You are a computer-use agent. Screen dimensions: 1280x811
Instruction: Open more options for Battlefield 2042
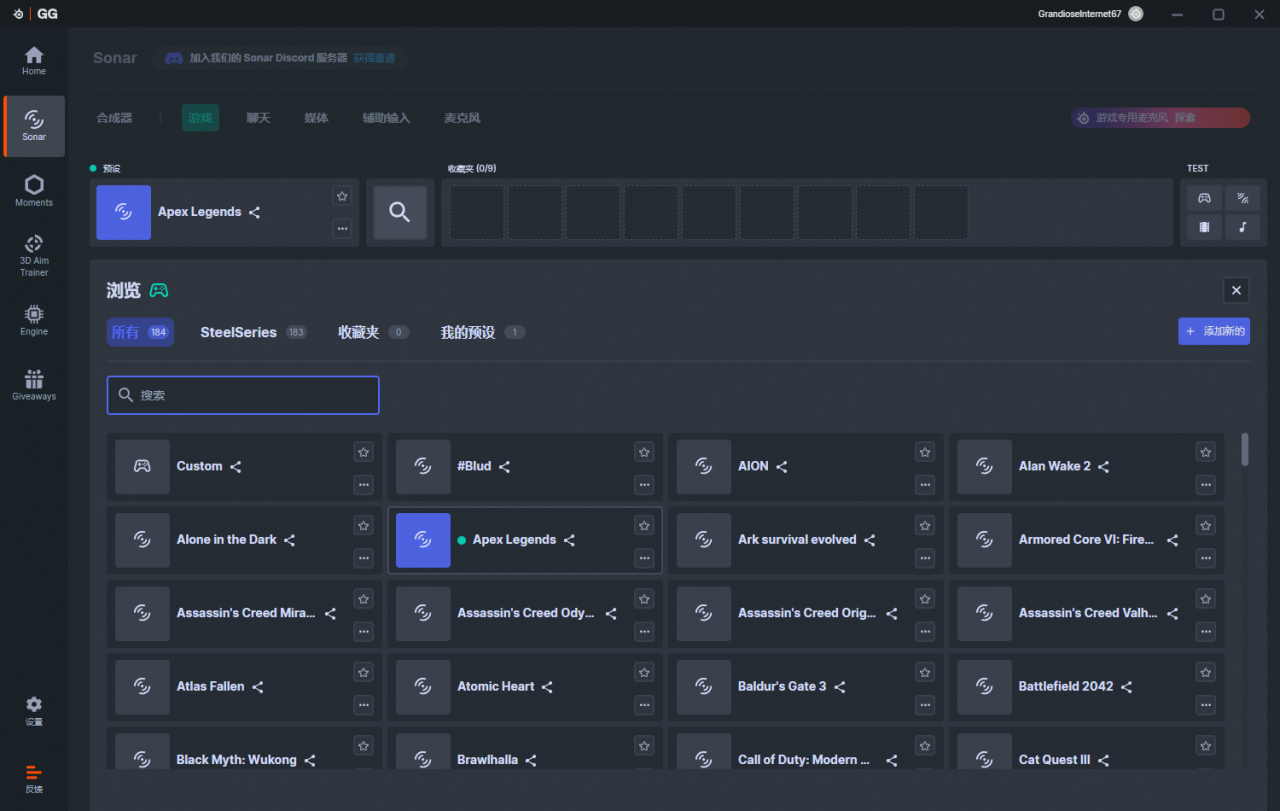tap(1206, 704)
